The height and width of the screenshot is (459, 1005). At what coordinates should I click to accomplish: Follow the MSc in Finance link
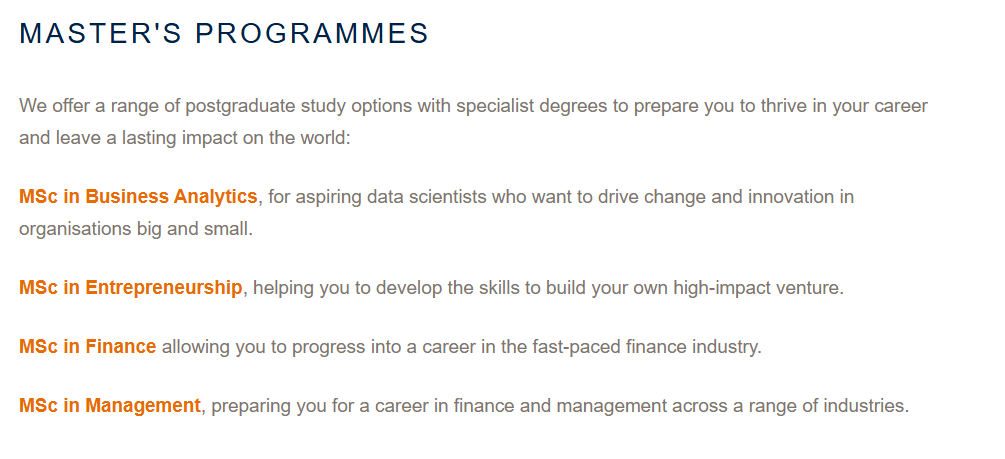(x=87, y=347)
